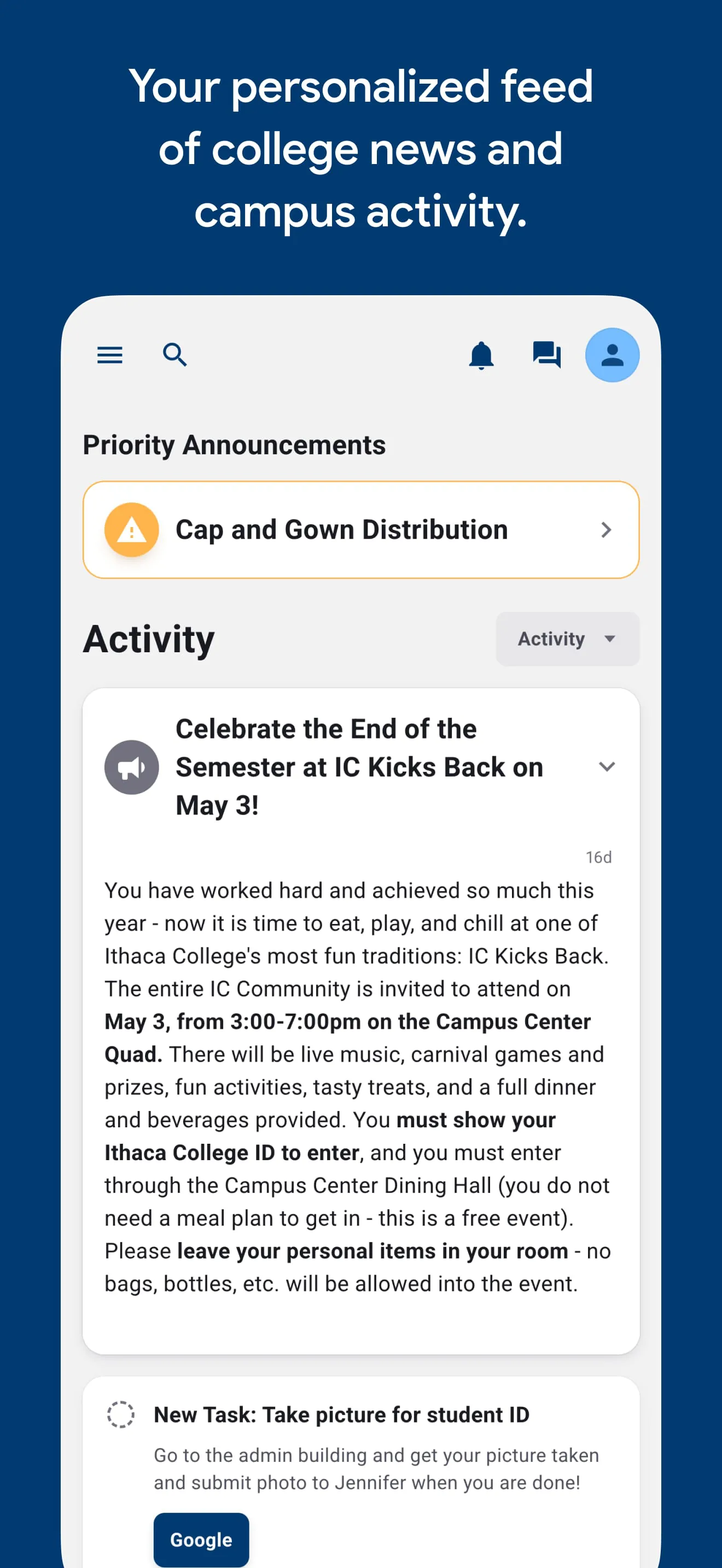This screenshot has height=1568, width=722.
Task: Tap the student ID task description text
Action: coord(376,1468)
